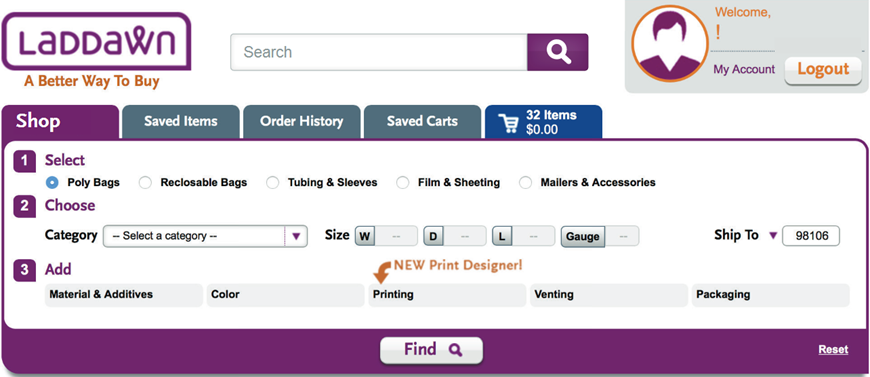Image resolution: width=870 pixels, height=377 pixels.
Task: Click the D depth size icon
Action: [x=433, y=236]
